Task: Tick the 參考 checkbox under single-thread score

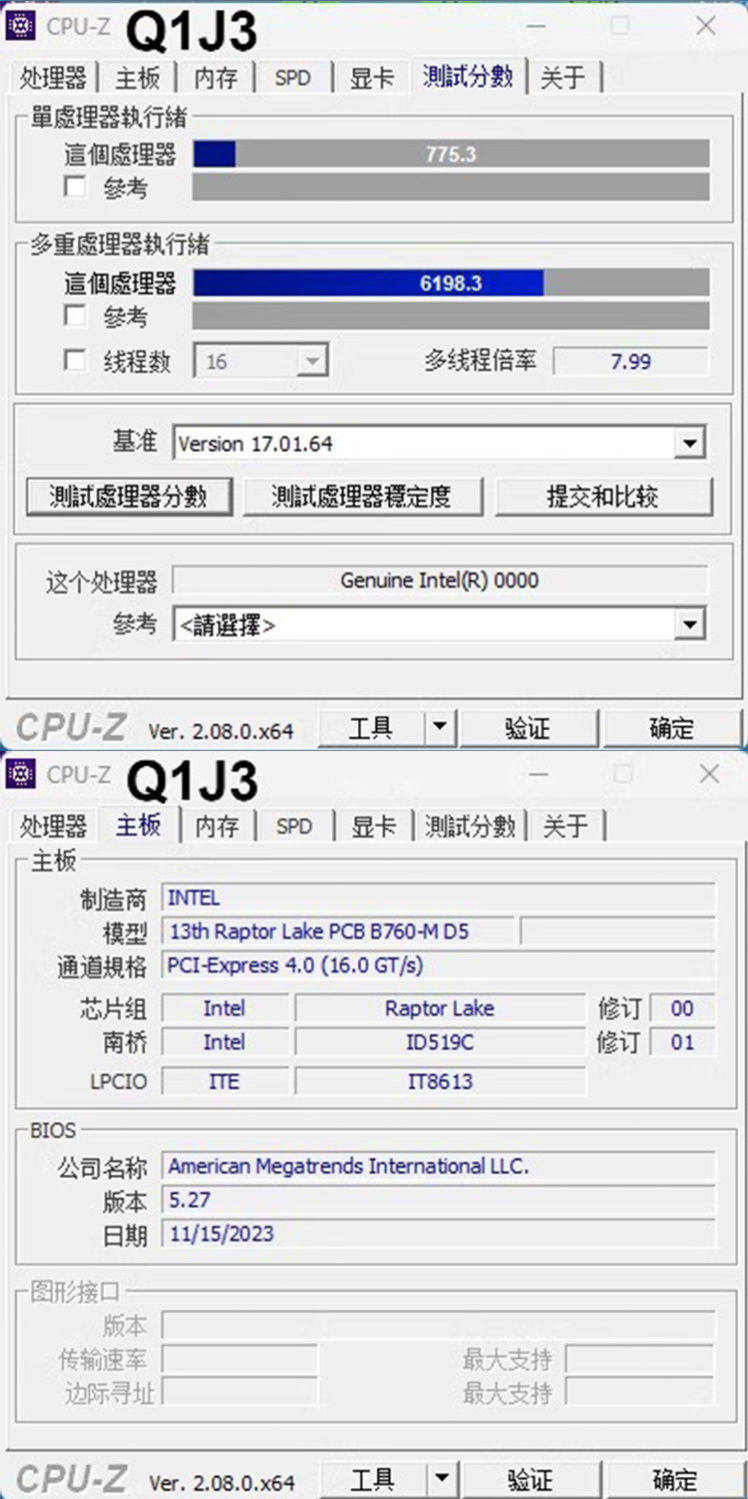Action: pyautogui.click(x=75, y=187)
